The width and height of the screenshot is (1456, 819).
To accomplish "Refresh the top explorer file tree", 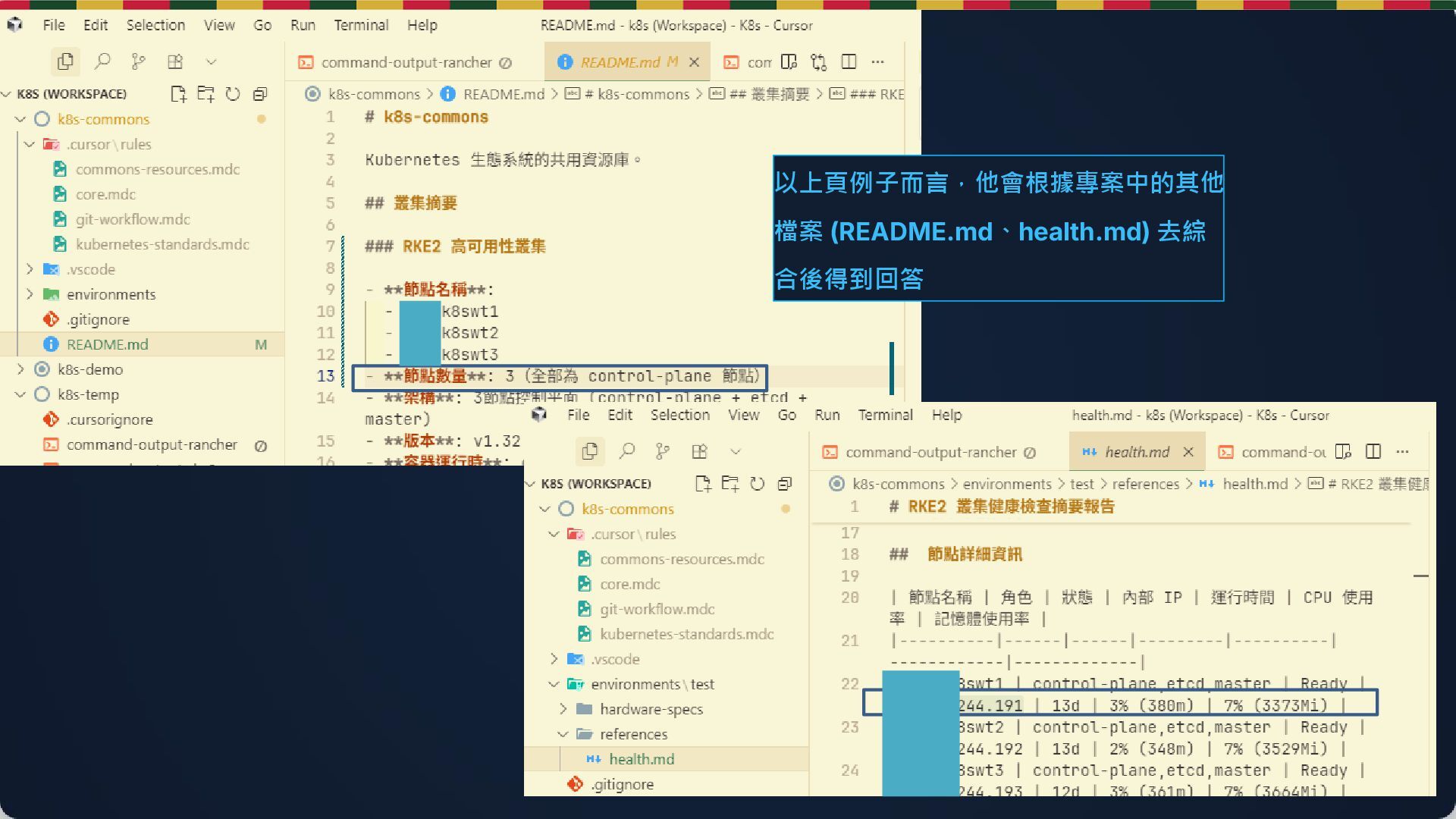I will click(x=233, y=94).
